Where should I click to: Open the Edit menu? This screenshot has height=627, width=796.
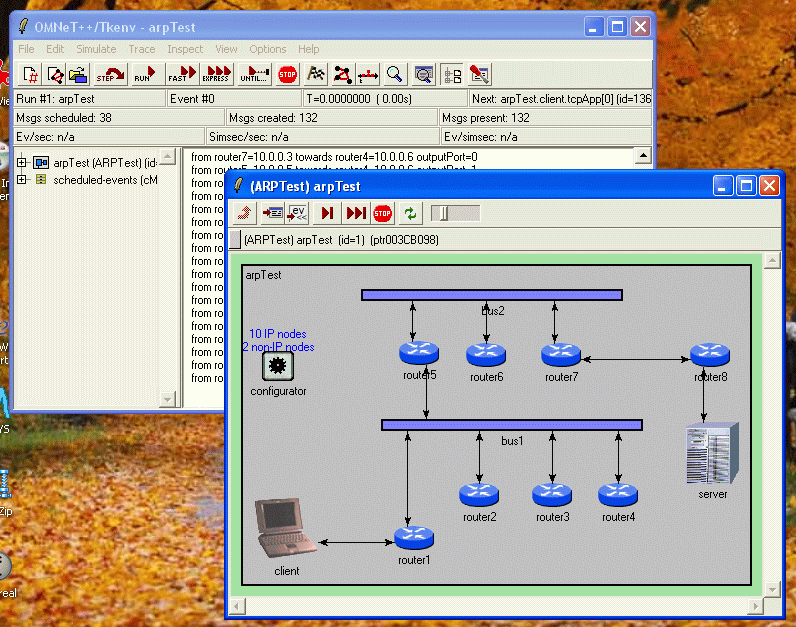pyautogui.click(x=55, y=49)
